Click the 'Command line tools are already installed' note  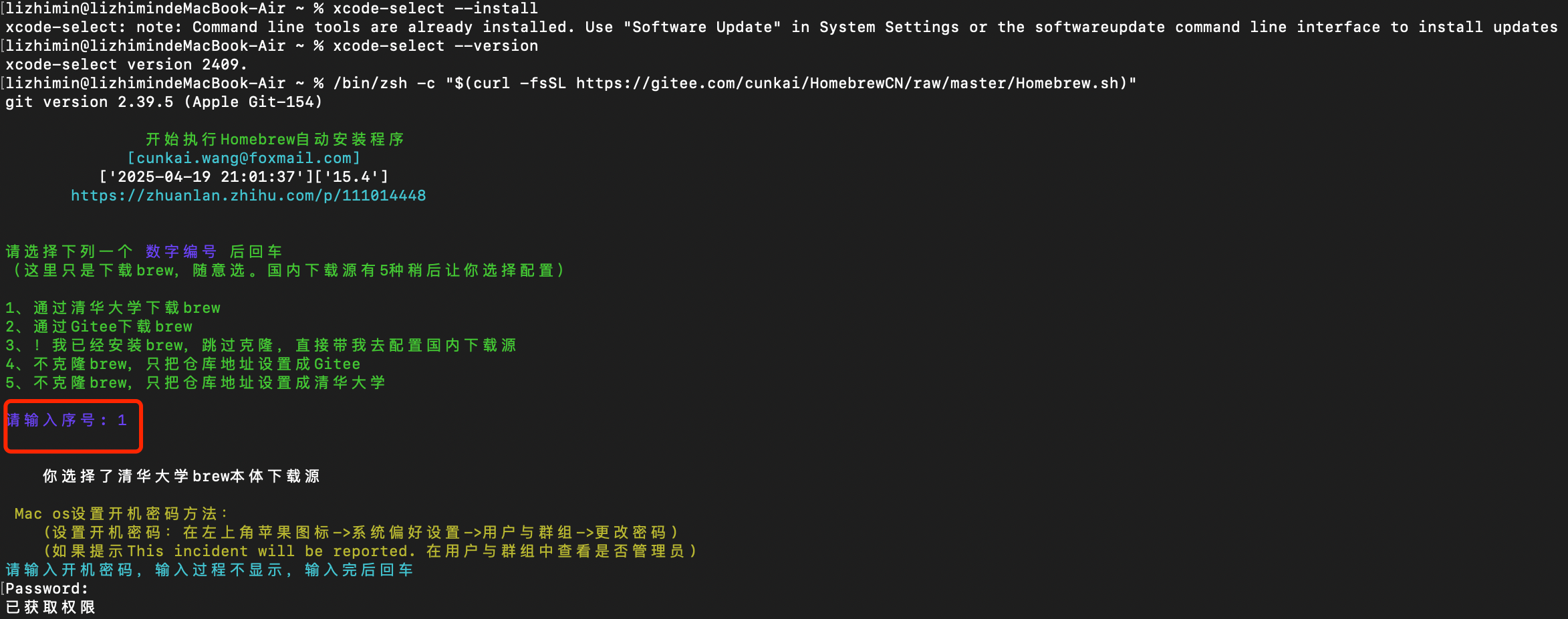click(x=782, y=27)
